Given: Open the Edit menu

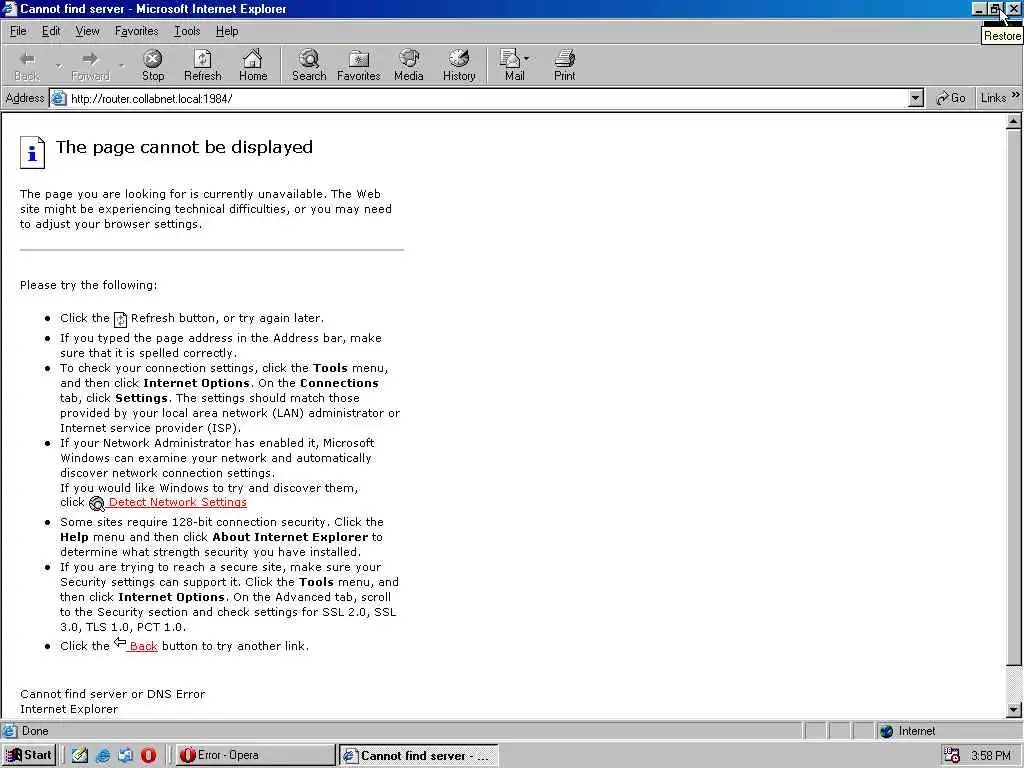Looking at the screenshot, I should (x=51, y=31).
